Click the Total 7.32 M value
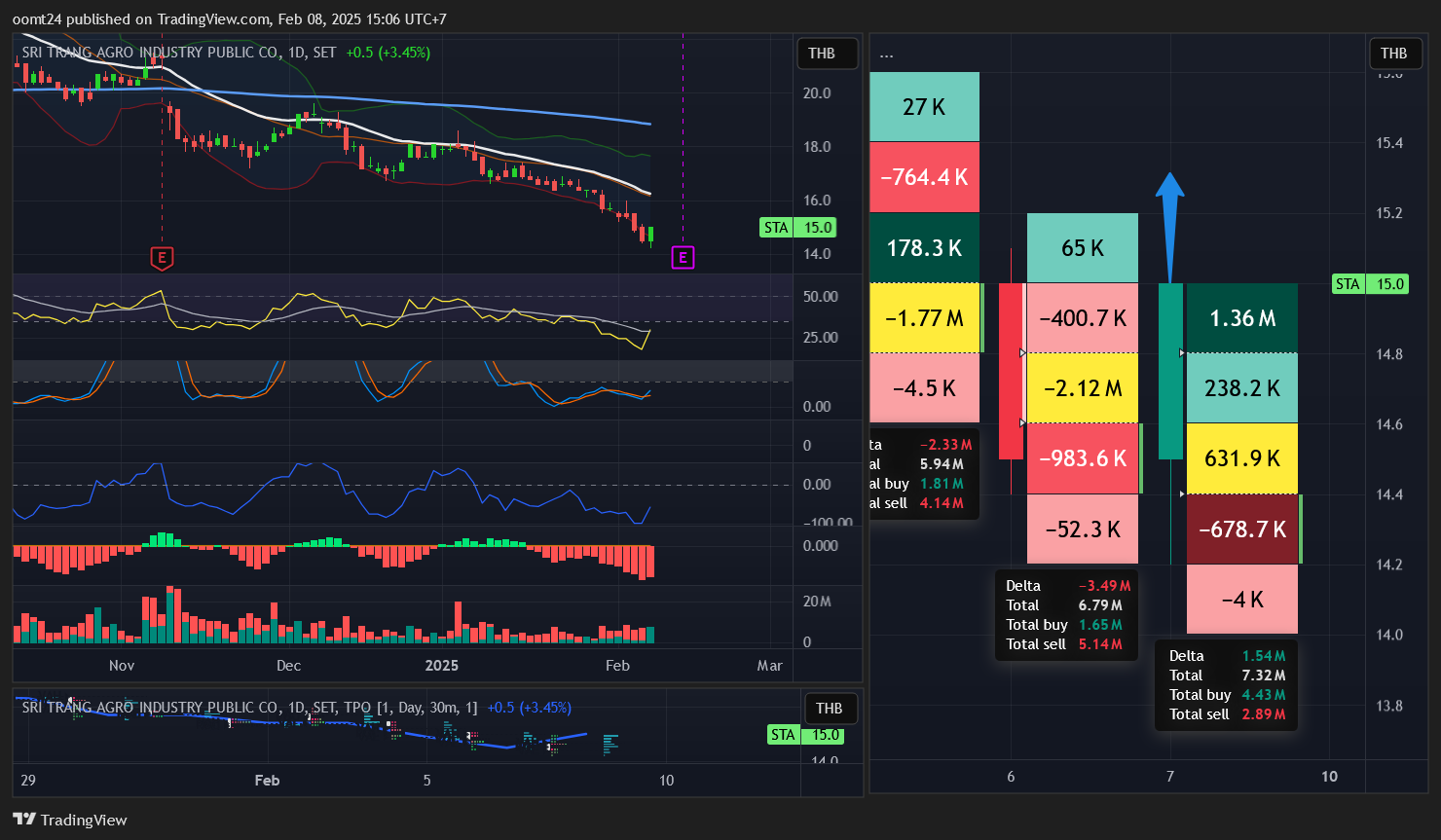Viewport: 1441px width, 840px height. click(1264, 676)
